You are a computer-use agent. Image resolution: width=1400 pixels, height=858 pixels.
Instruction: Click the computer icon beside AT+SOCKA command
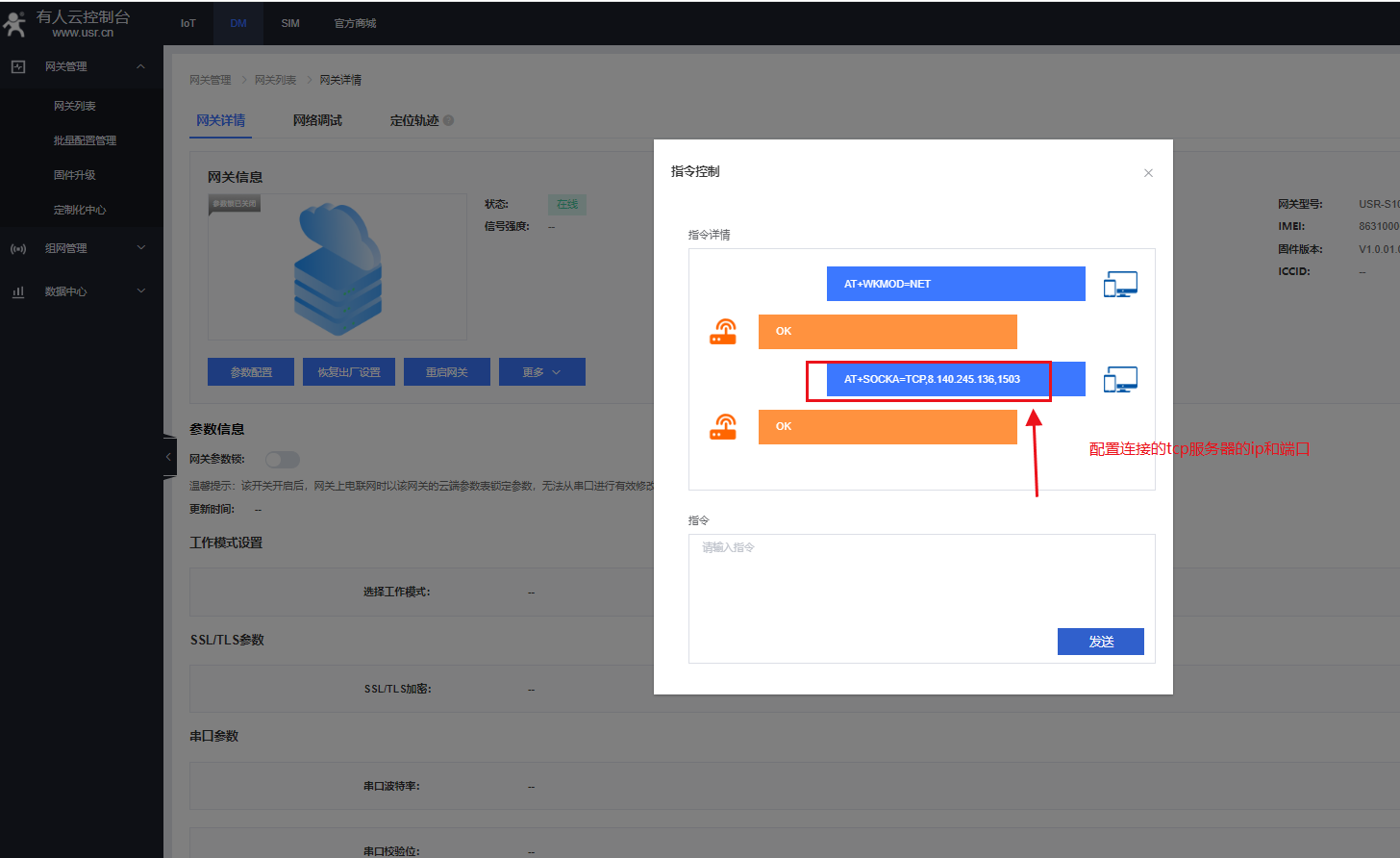click(1120, 379)
